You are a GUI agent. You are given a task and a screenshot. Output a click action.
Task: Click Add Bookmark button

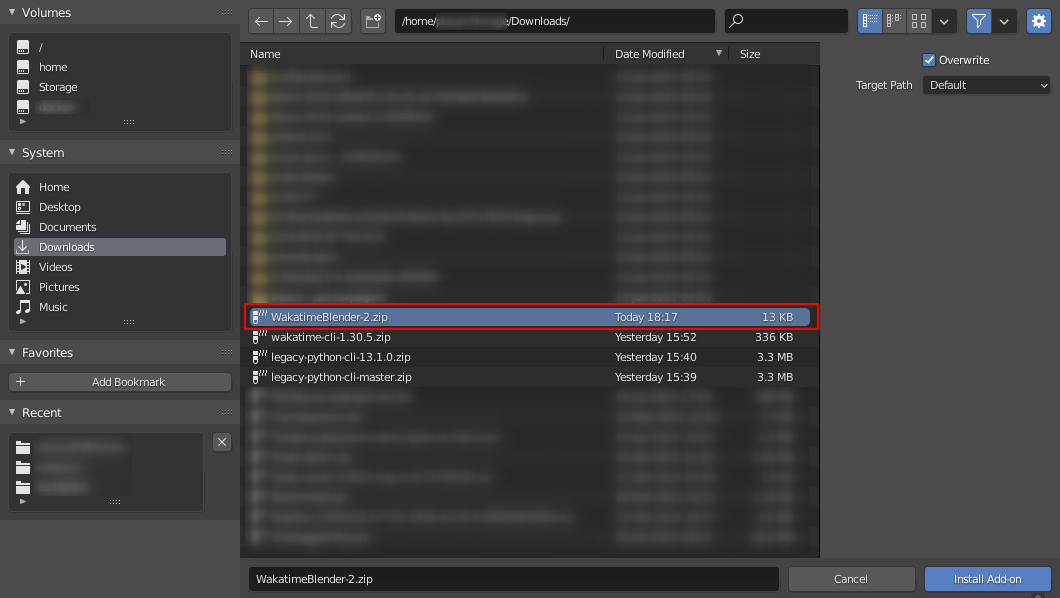[x=120, y=382]
